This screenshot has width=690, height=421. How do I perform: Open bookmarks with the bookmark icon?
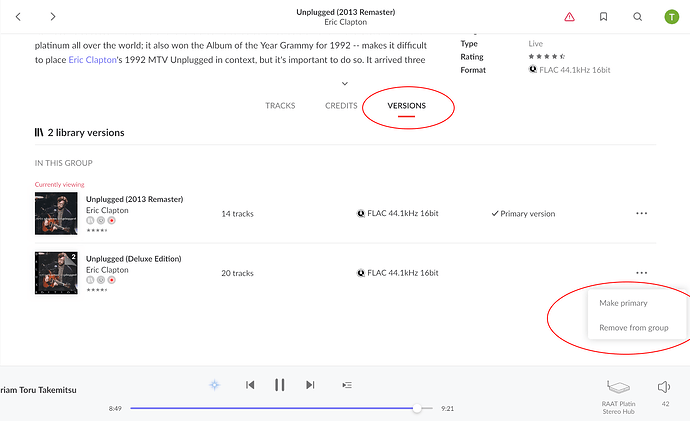click(603, 17)
